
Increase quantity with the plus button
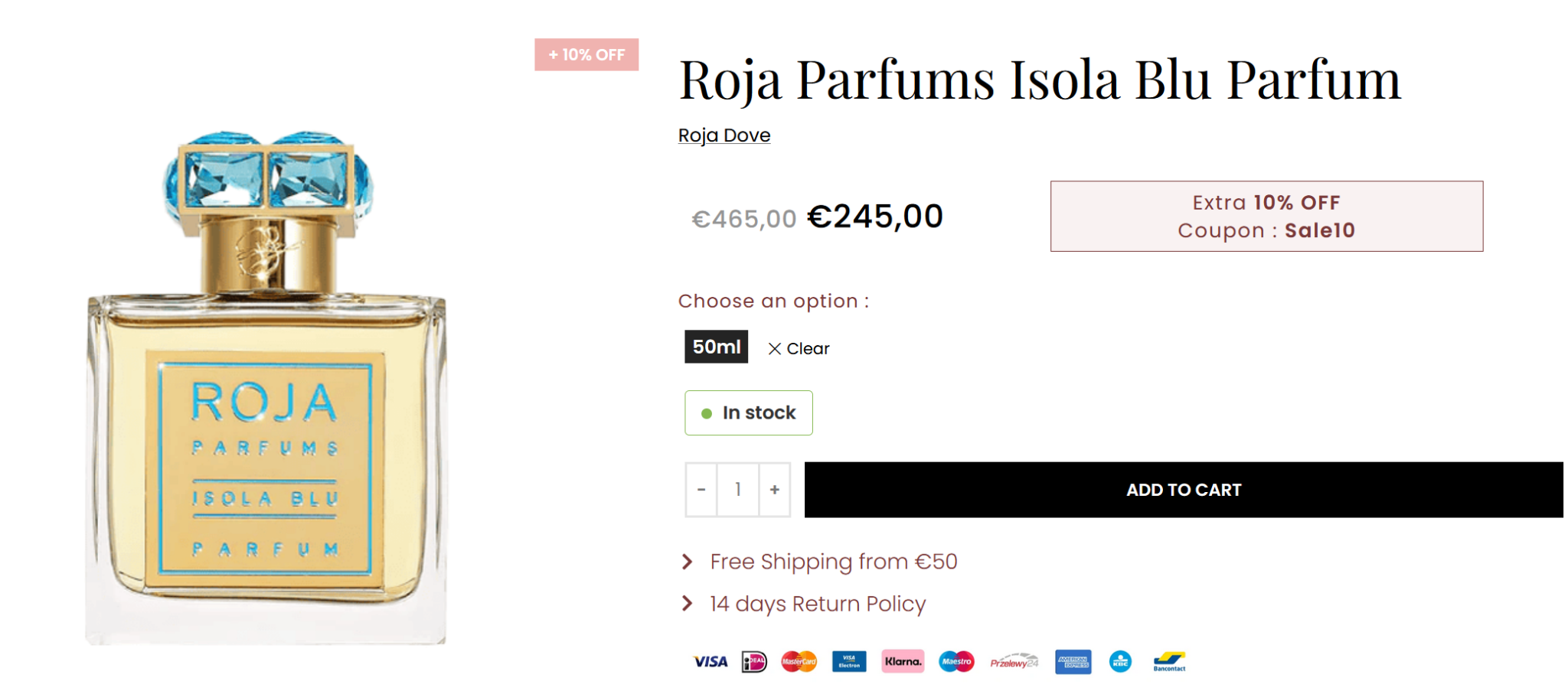775,490
